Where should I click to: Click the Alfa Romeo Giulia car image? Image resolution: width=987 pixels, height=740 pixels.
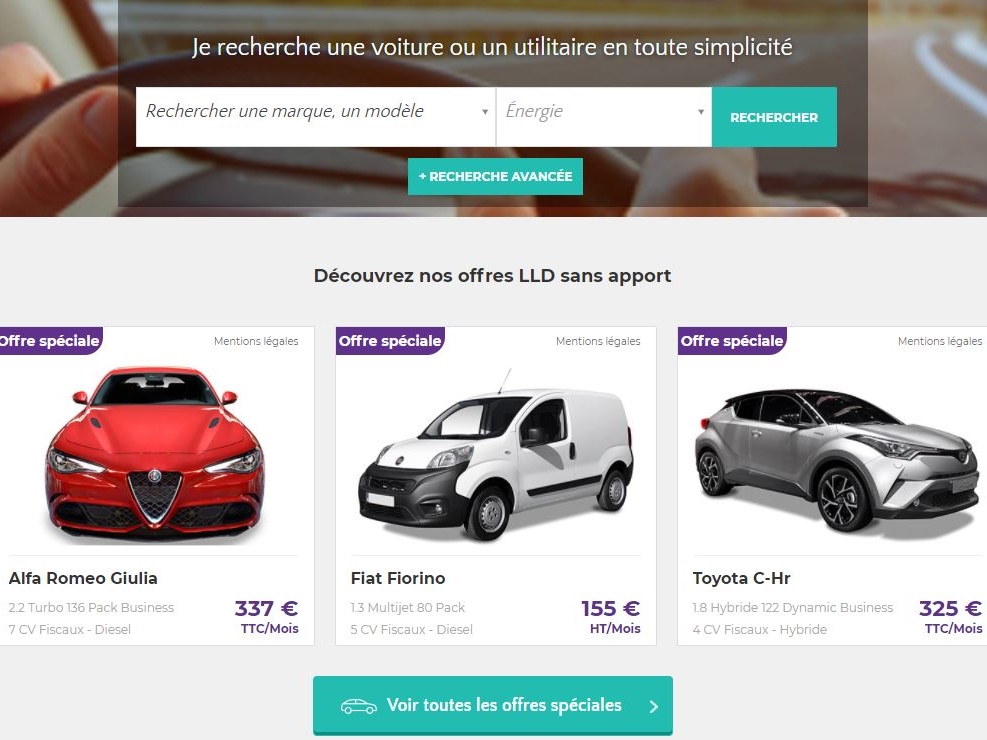[x=154, y=454]
